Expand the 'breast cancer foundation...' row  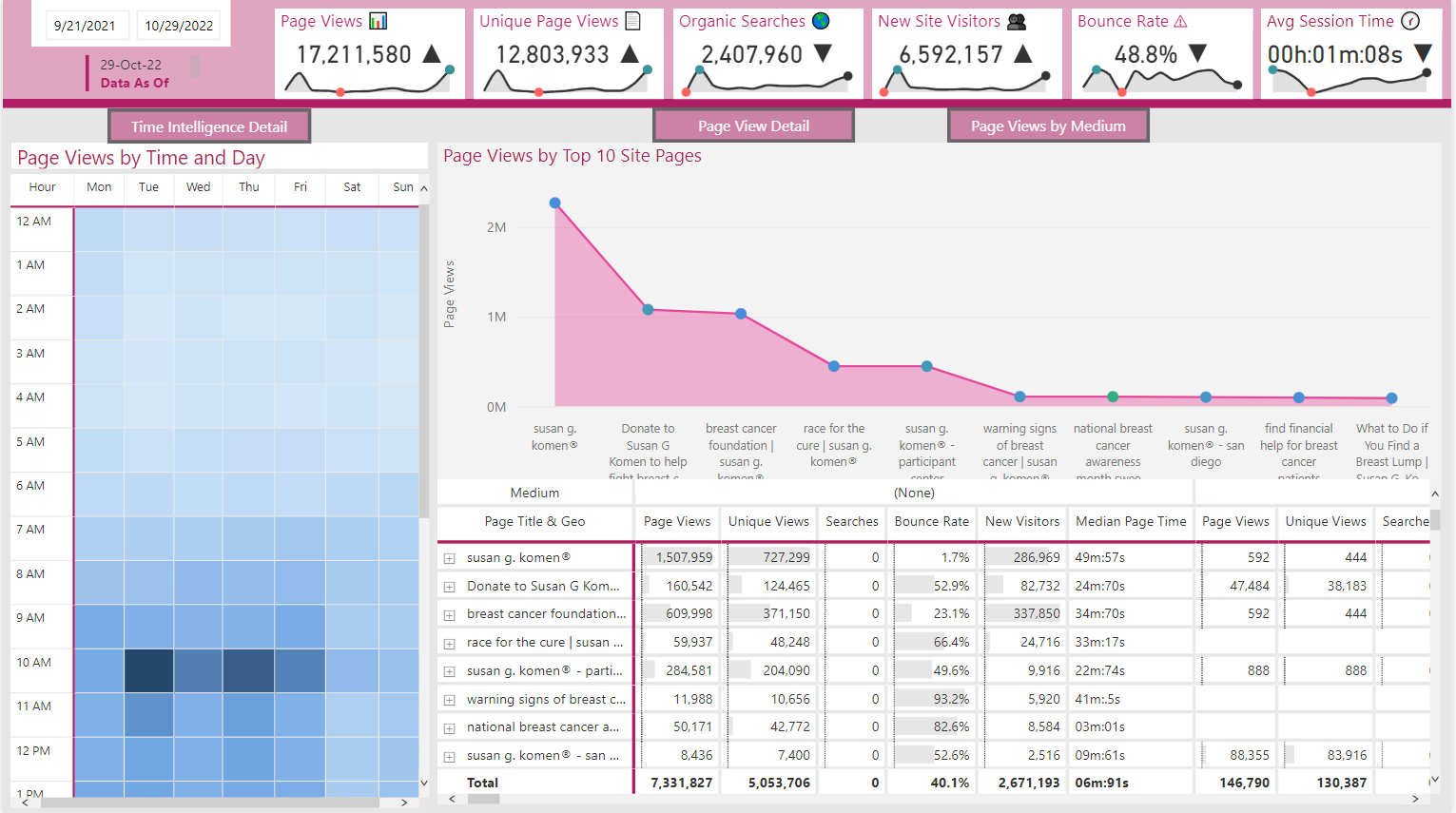(450, 614)
